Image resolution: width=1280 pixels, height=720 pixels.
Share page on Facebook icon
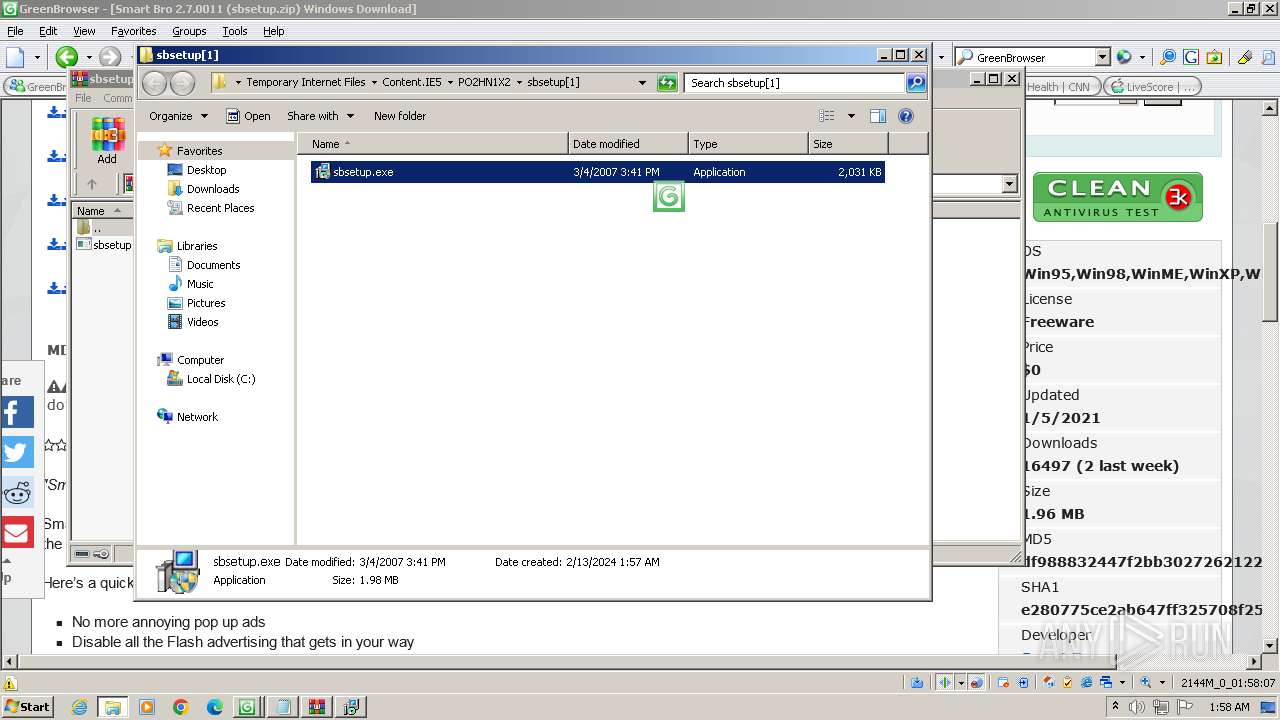coord(16,412)
